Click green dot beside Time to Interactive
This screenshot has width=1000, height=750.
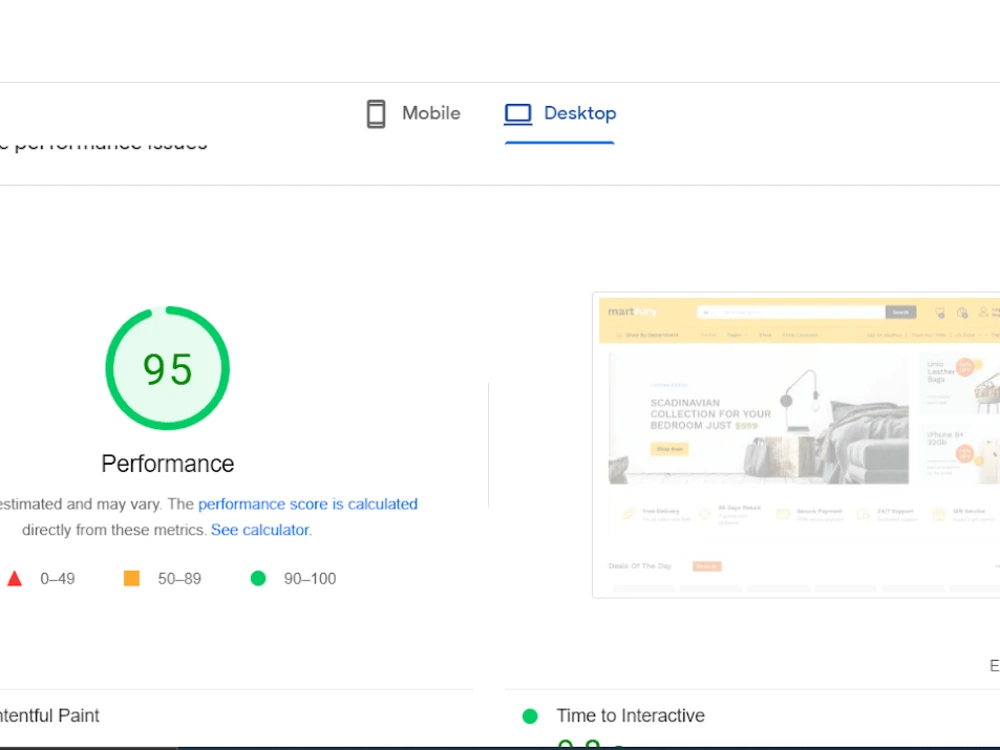coord(530,716)
